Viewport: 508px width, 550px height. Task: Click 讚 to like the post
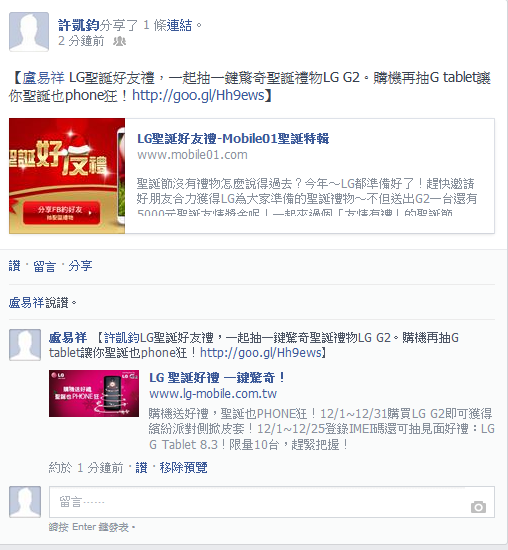pyautogui.click(x=15, y=266)
